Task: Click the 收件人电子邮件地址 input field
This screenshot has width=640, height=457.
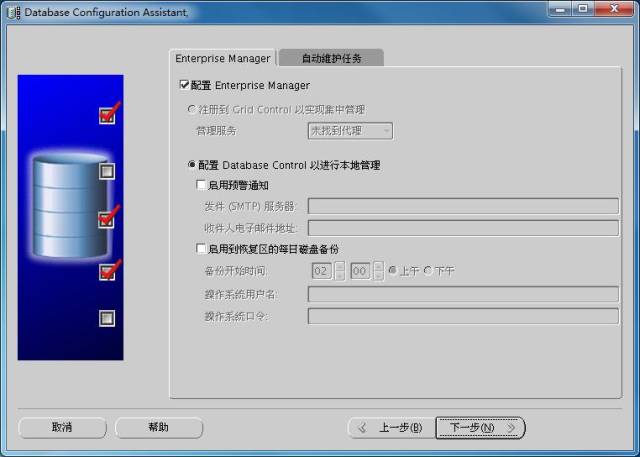Action: point(463,228)
